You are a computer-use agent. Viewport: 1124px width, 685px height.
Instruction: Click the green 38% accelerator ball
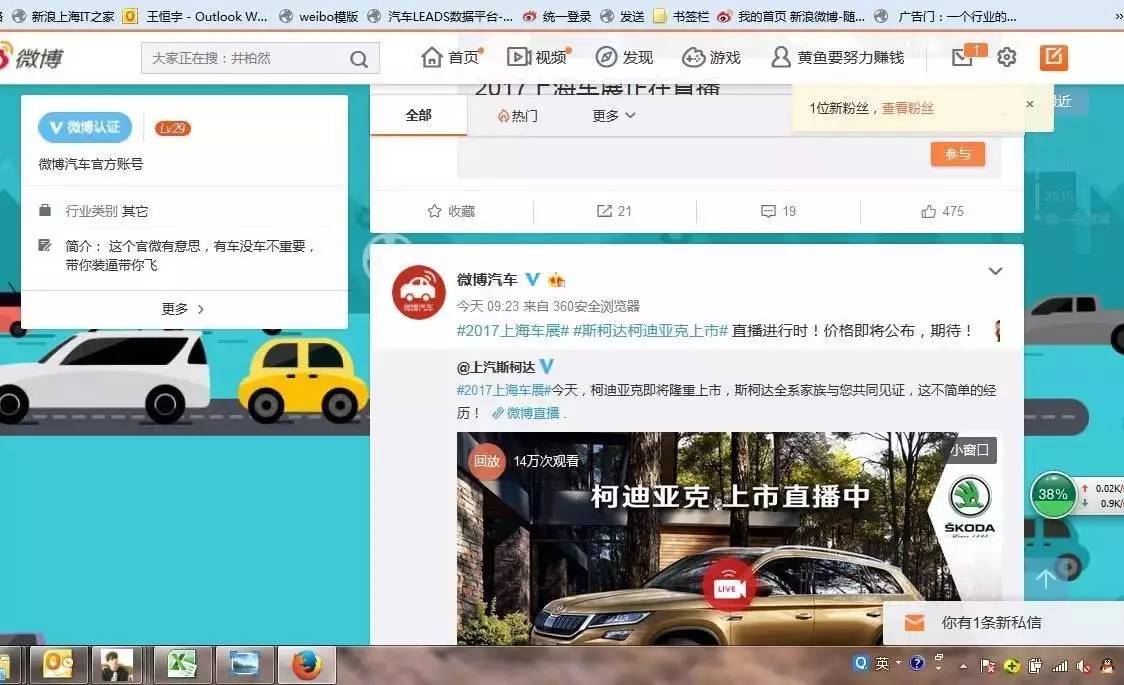pyautogui.click(x=1053, y=494)
